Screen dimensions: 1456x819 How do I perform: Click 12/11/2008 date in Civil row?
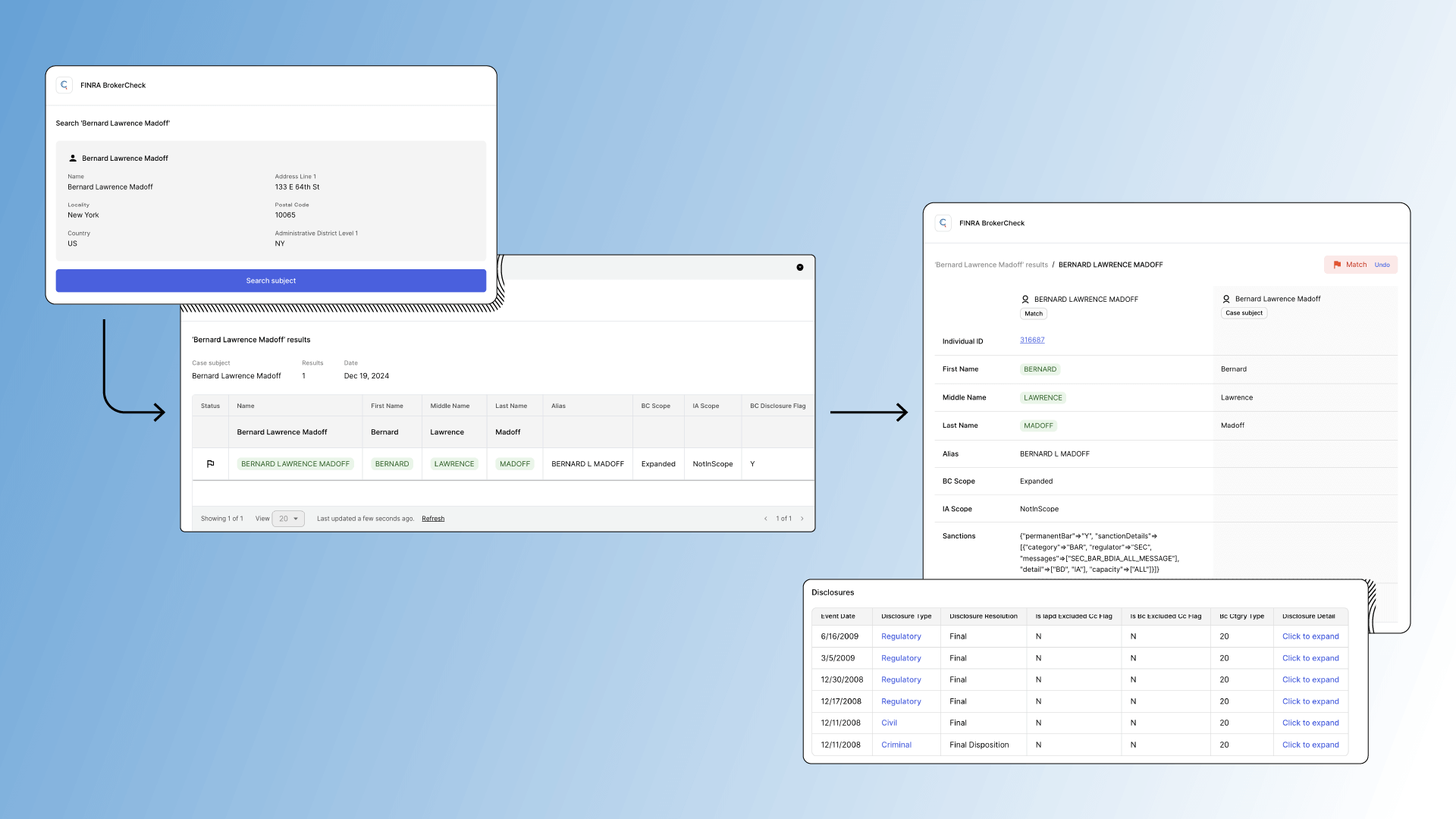840,723
